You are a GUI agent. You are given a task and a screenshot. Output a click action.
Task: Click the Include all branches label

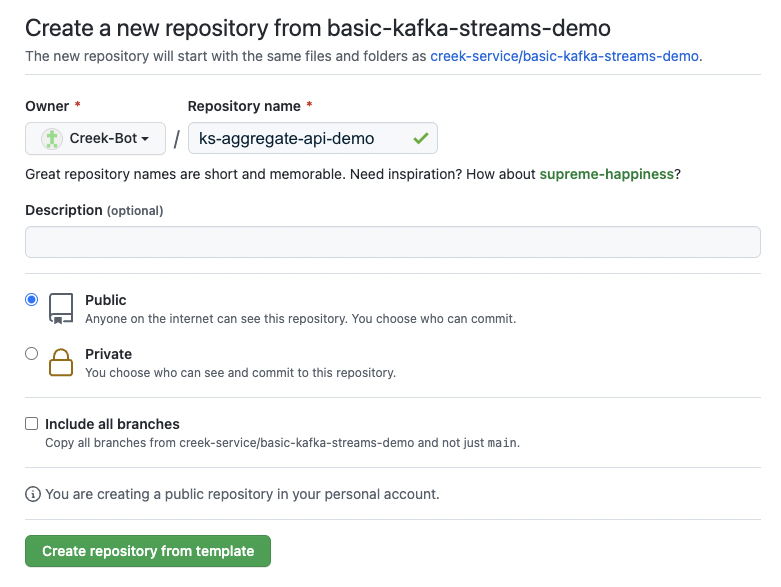click(x=113, y=424)
